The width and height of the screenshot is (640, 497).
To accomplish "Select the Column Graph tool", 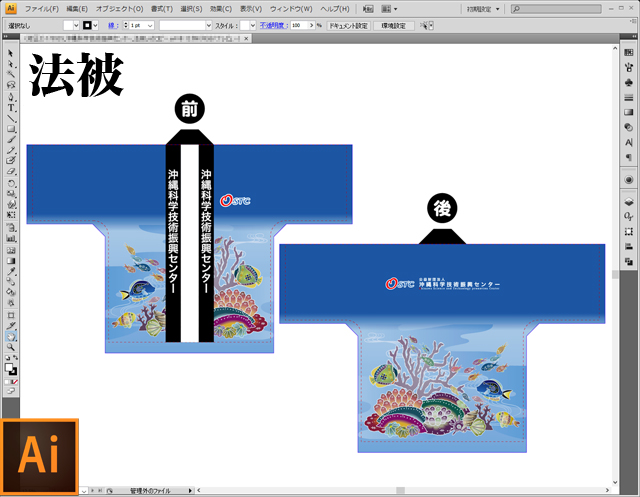I will [x=11, y=238].
